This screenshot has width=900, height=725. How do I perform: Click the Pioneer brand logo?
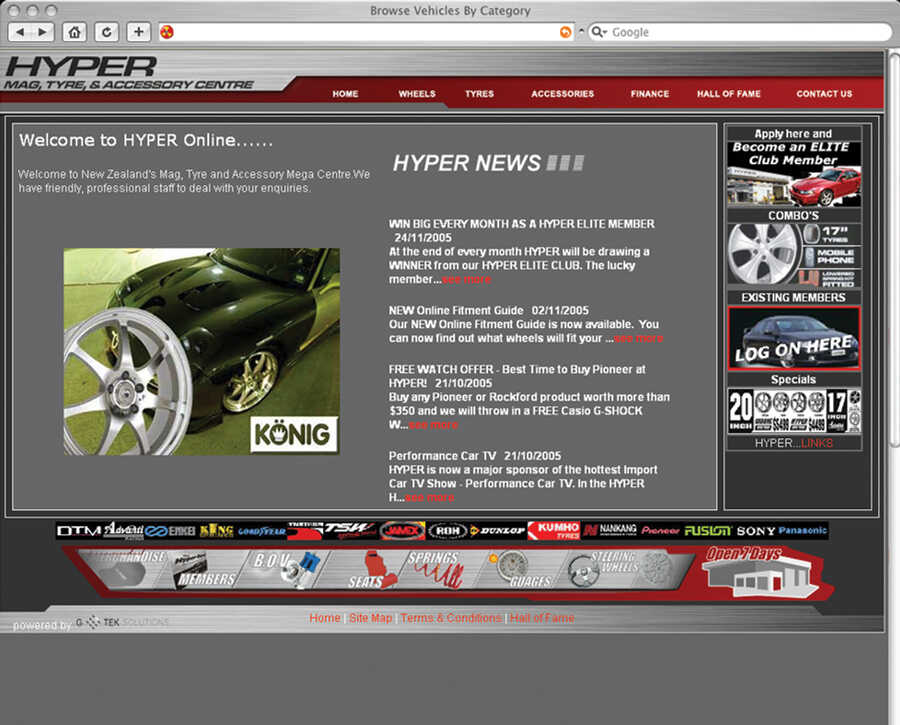click(660, 531)
